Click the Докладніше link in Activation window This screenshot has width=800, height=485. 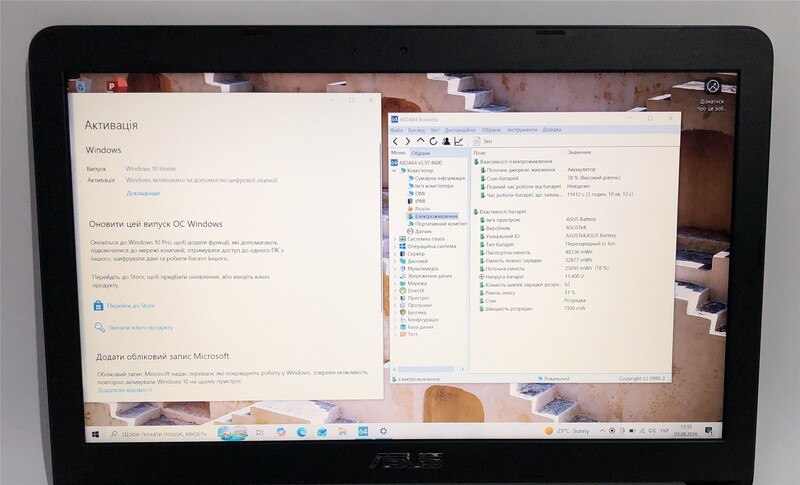(x=143, y=193)
